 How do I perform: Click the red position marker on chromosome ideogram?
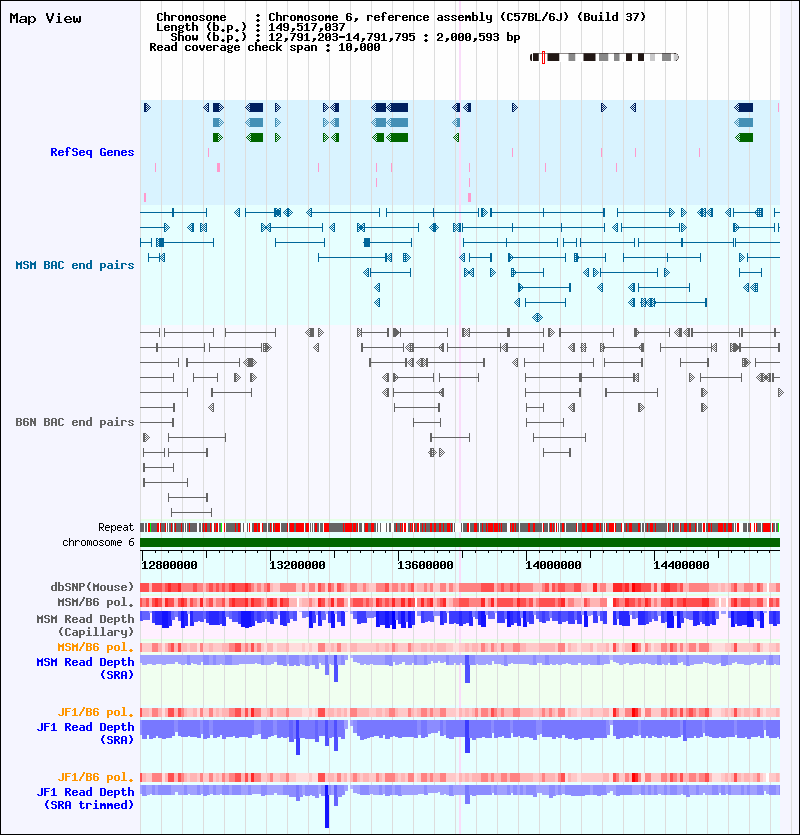[543, 58]
